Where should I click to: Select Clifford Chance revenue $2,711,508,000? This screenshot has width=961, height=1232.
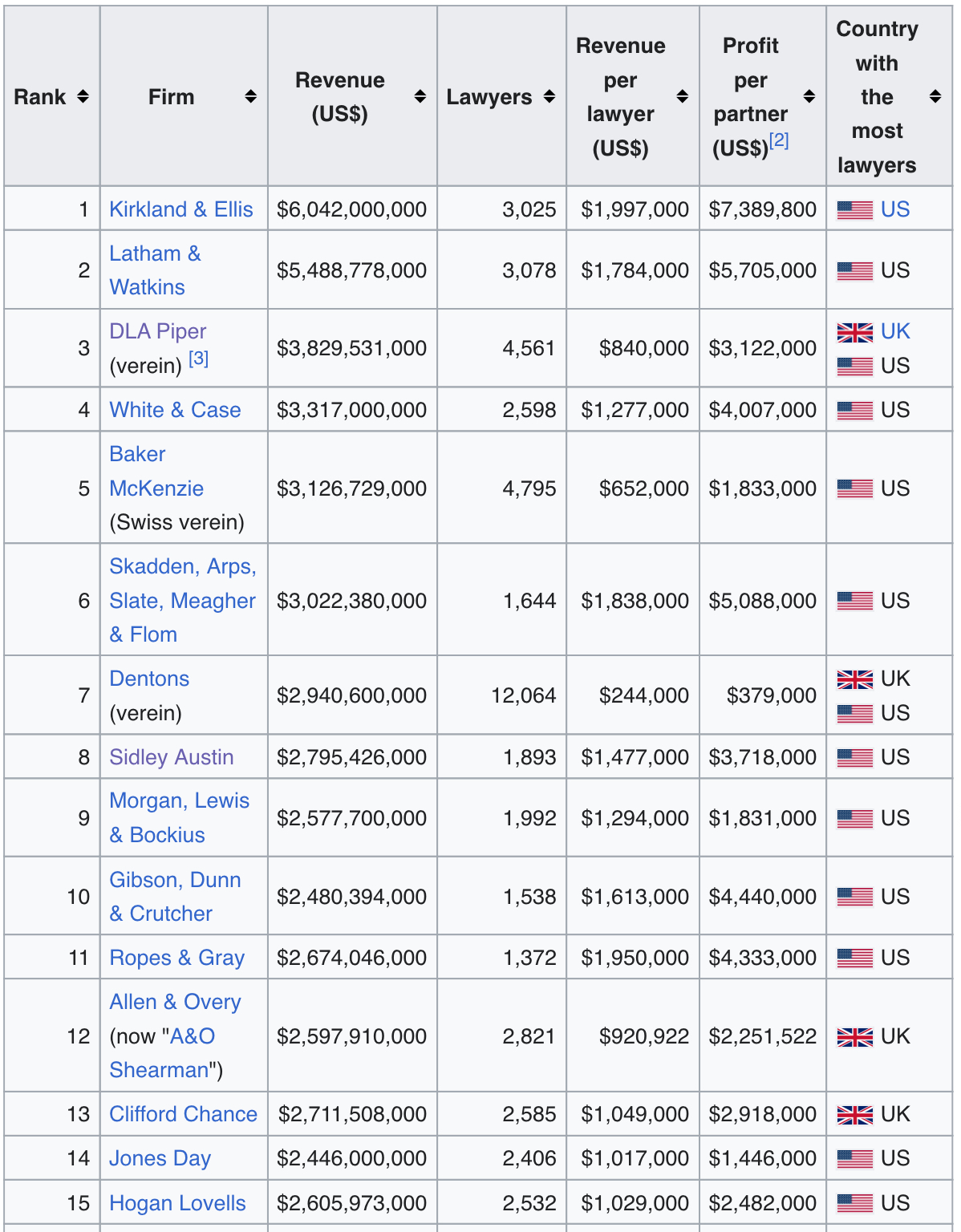coord(353,1114)
